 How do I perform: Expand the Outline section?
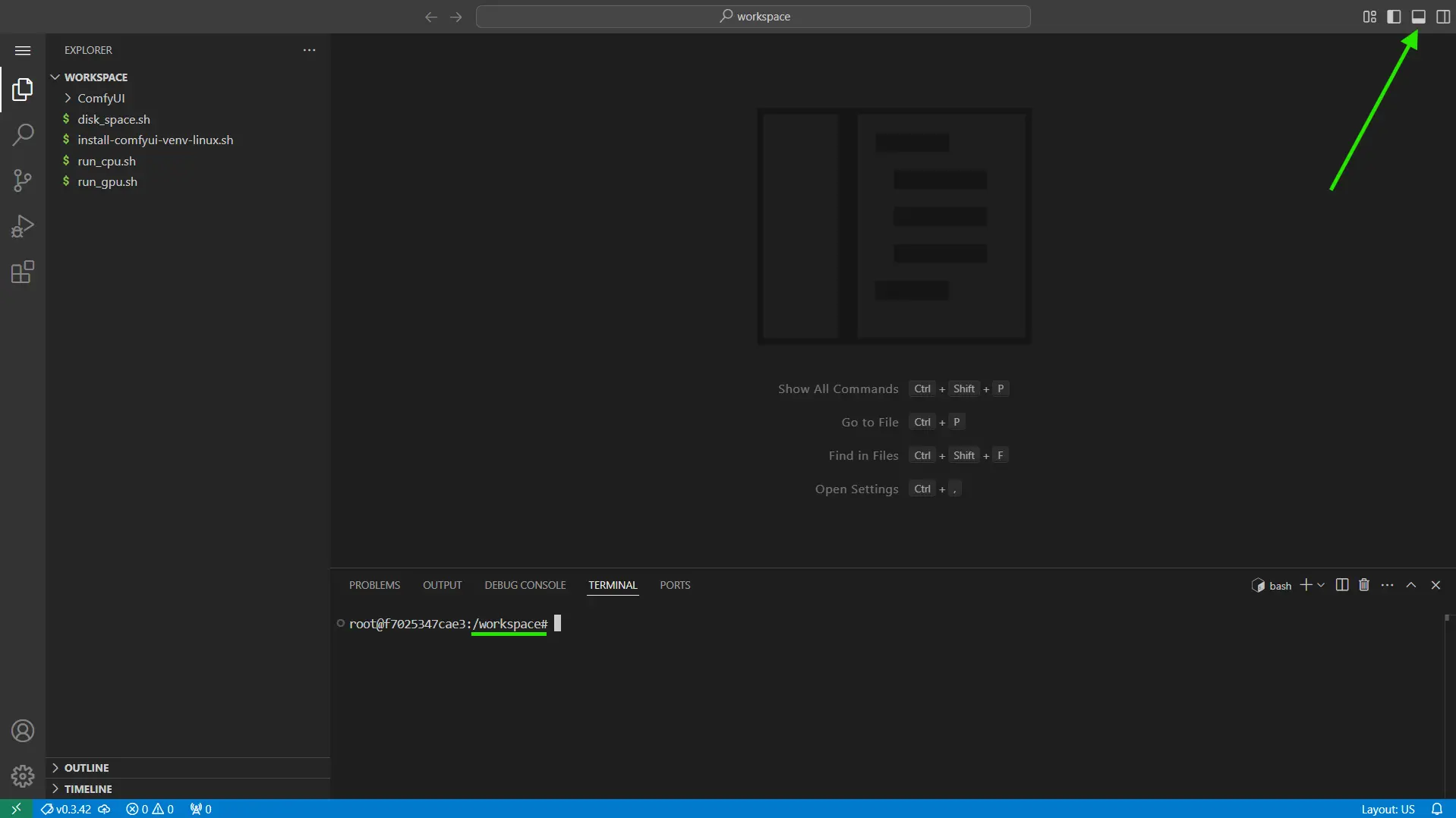click(x=188, y=768)
